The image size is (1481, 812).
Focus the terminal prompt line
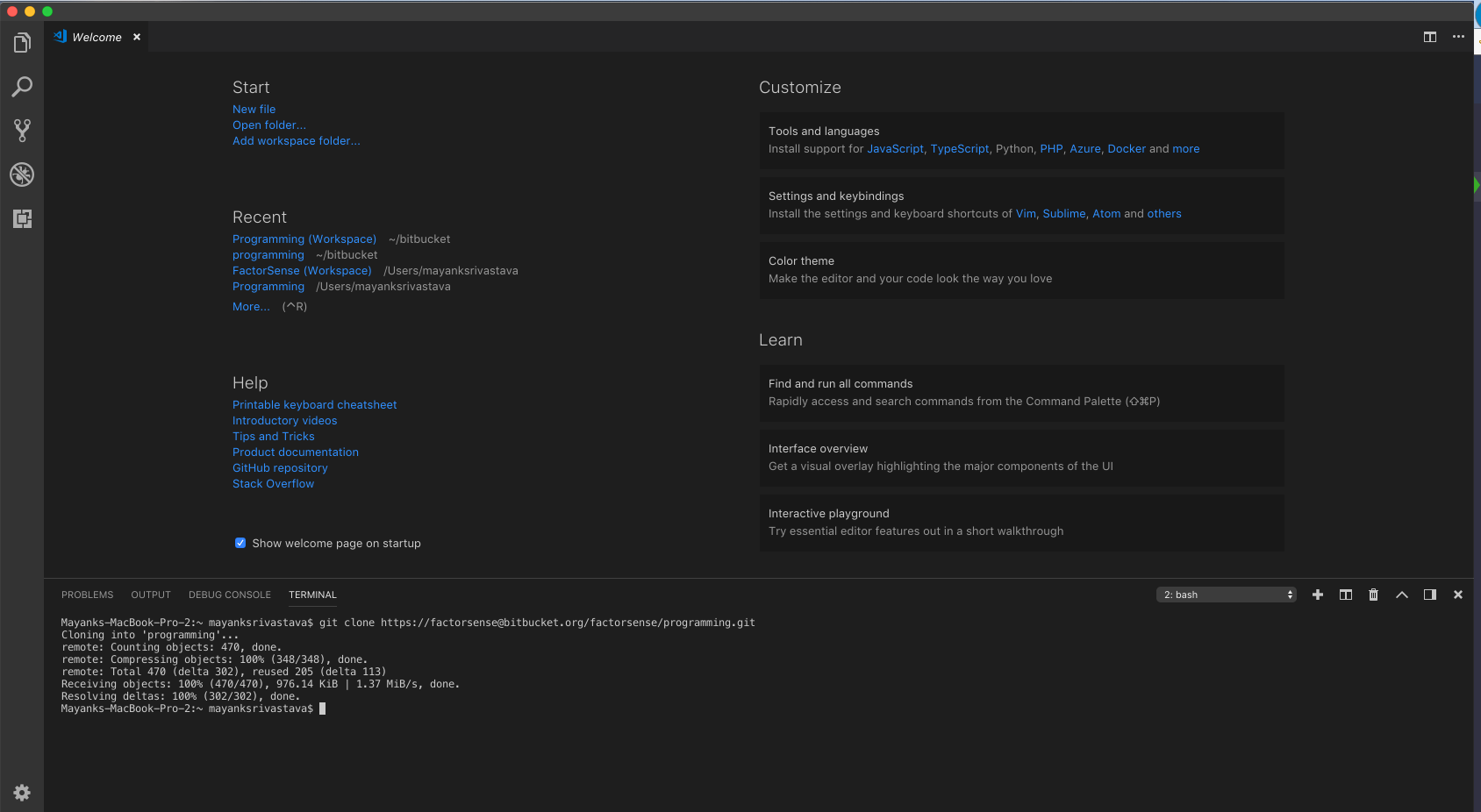193,709
